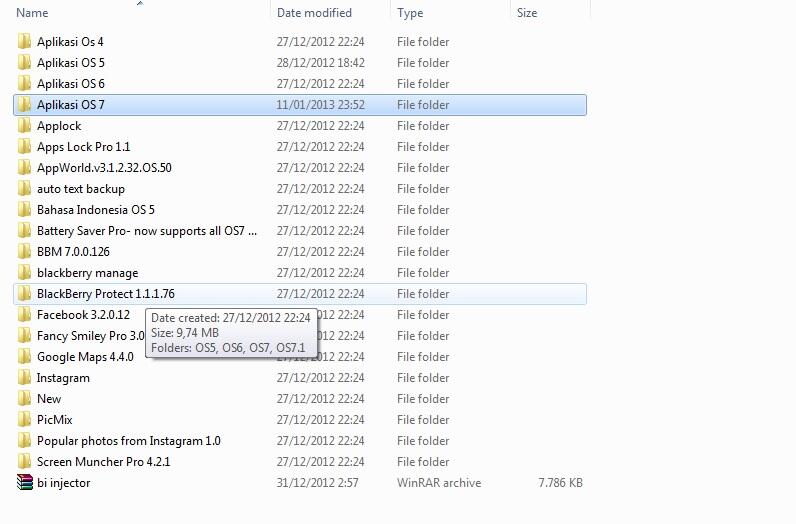Click the PicMix folder icon

click(24, 420)
